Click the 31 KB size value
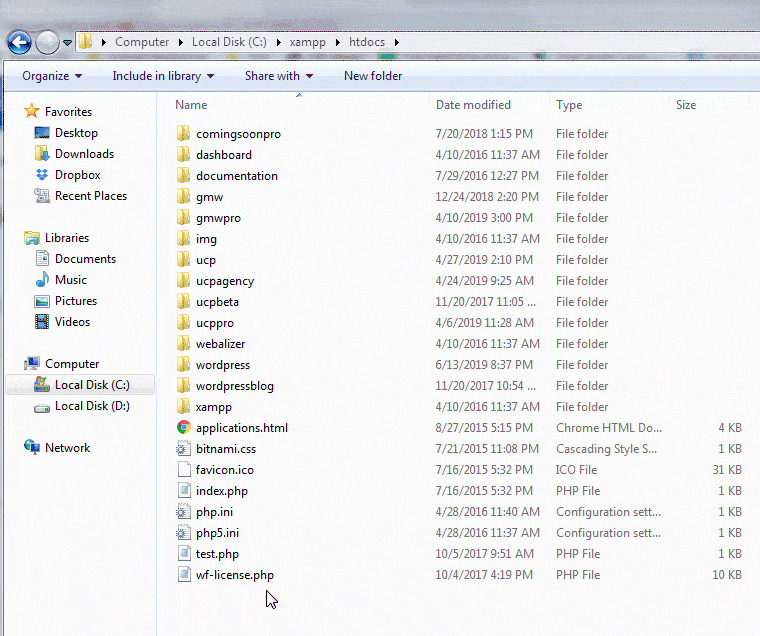The height and width of the screenshot is (636, 760). [727, 470]
